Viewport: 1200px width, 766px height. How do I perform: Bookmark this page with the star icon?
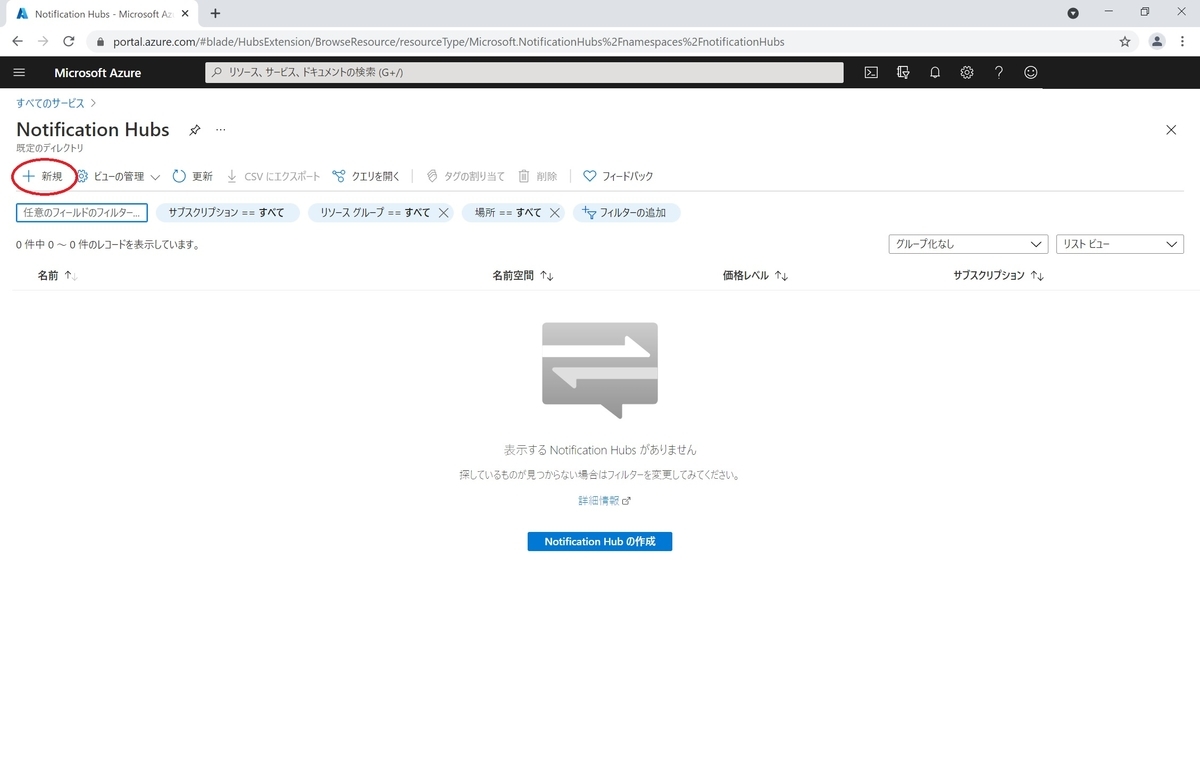(1125, 41)
